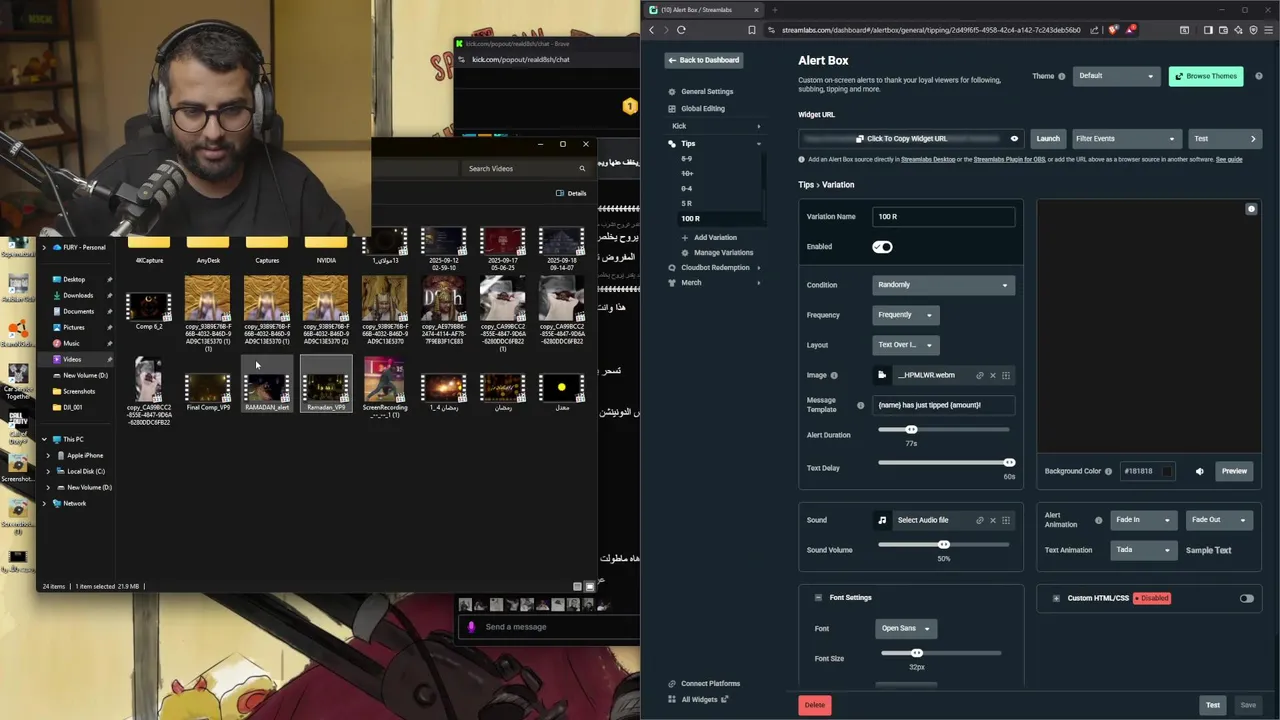
Task: Switch File Explorer to large icons view
Action: (590, 586)
